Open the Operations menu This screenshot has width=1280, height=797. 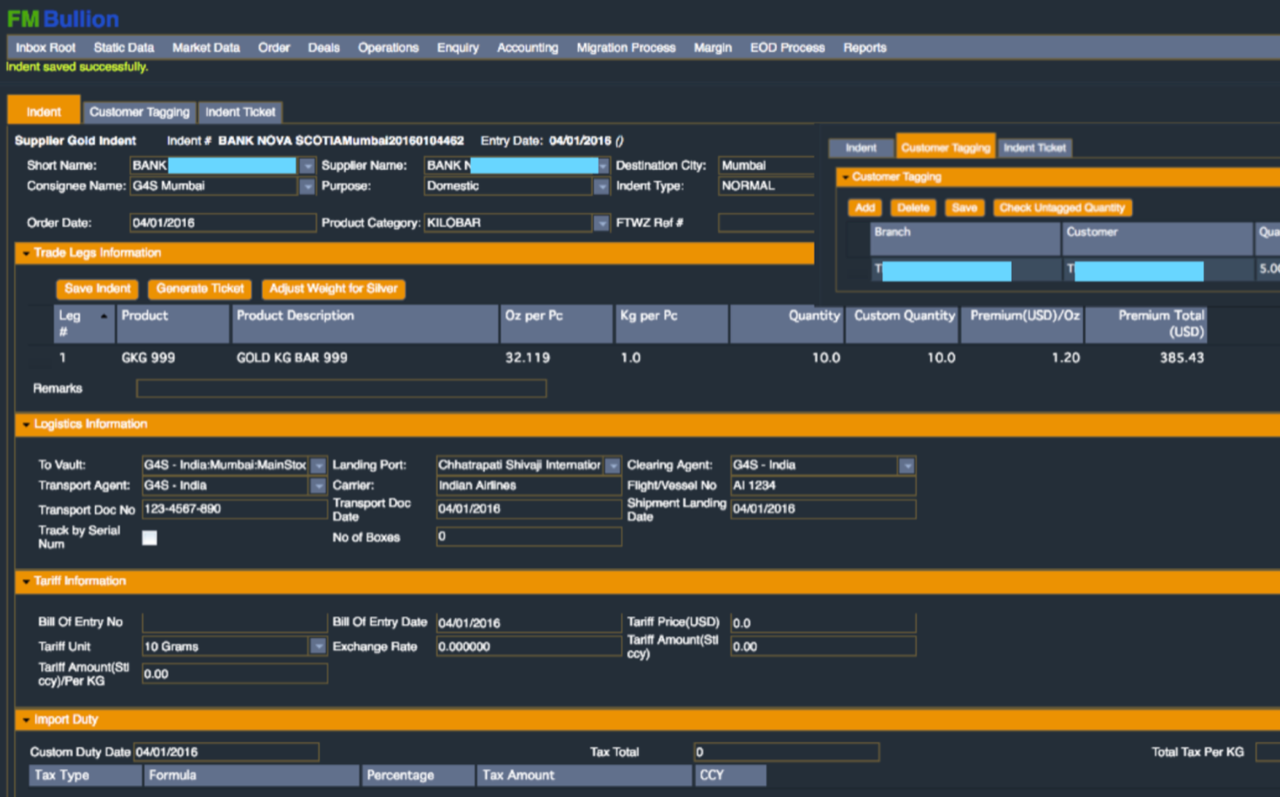click(x=388, y=47)
